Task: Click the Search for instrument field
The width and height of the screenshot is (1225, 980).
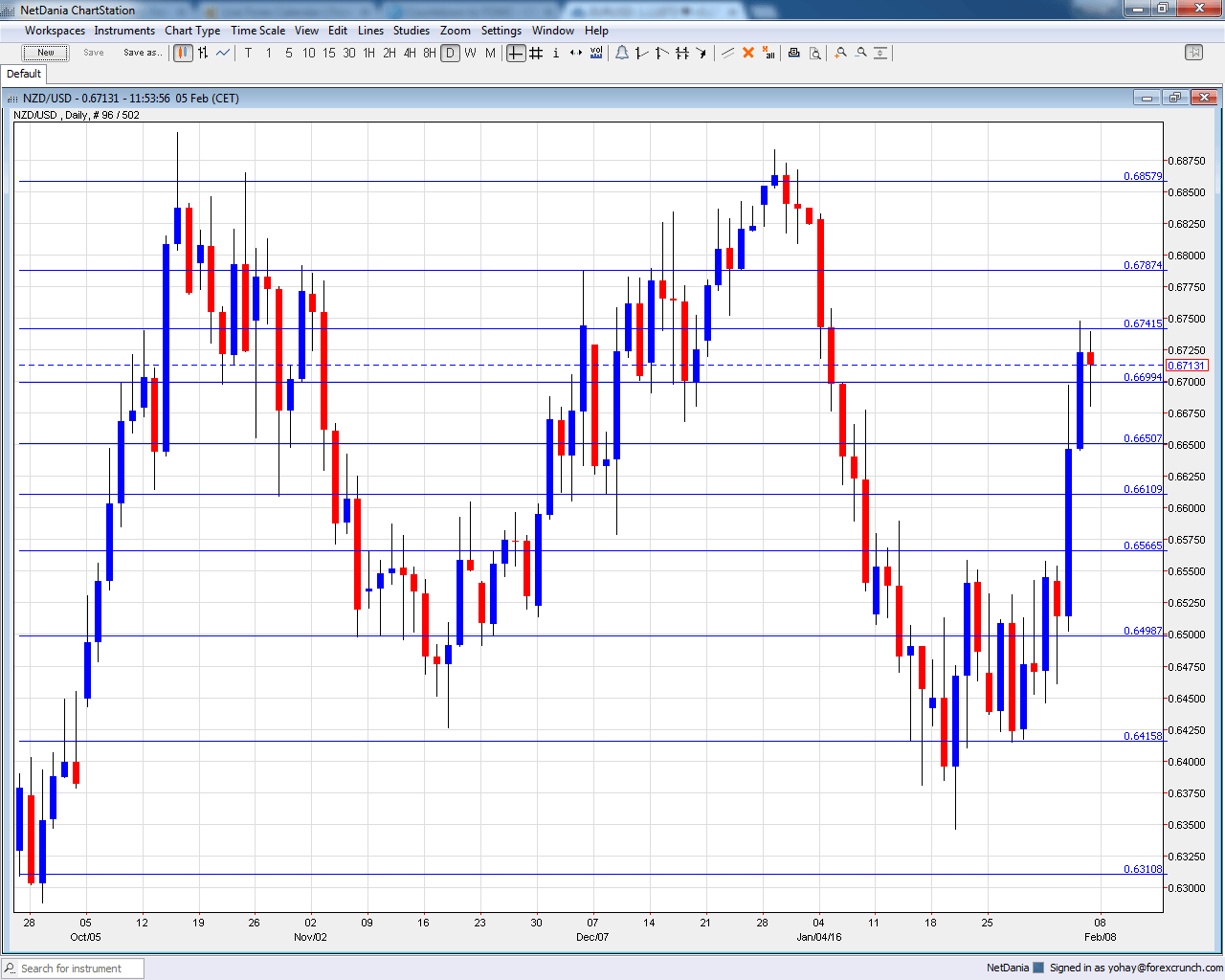Action: tap(72, 968)
